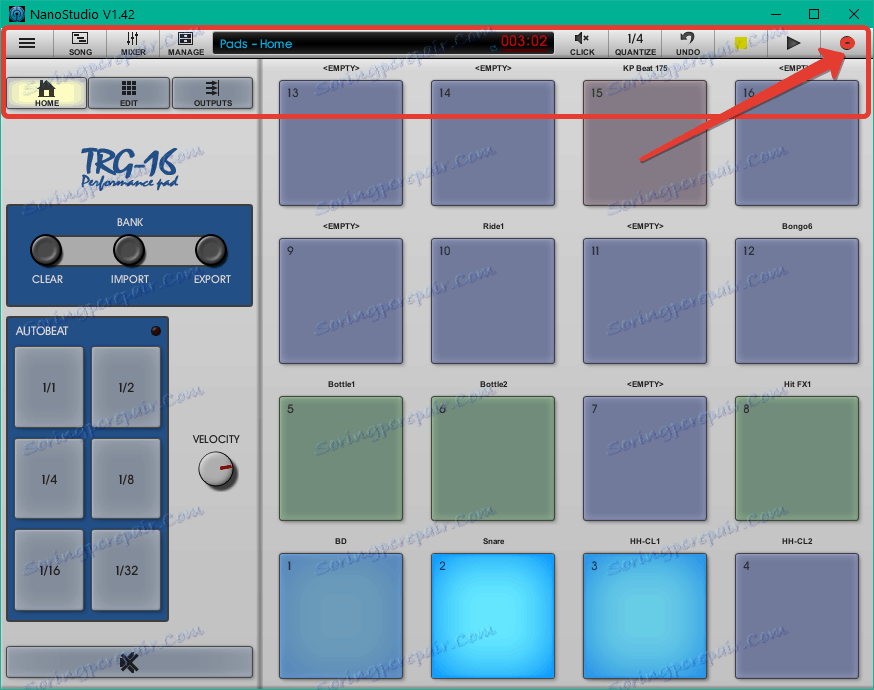The height and width of the screenshot is (690, 874).
Task: Trigger pad 8 Hit FX1
Action: click(x=797, y=459)
